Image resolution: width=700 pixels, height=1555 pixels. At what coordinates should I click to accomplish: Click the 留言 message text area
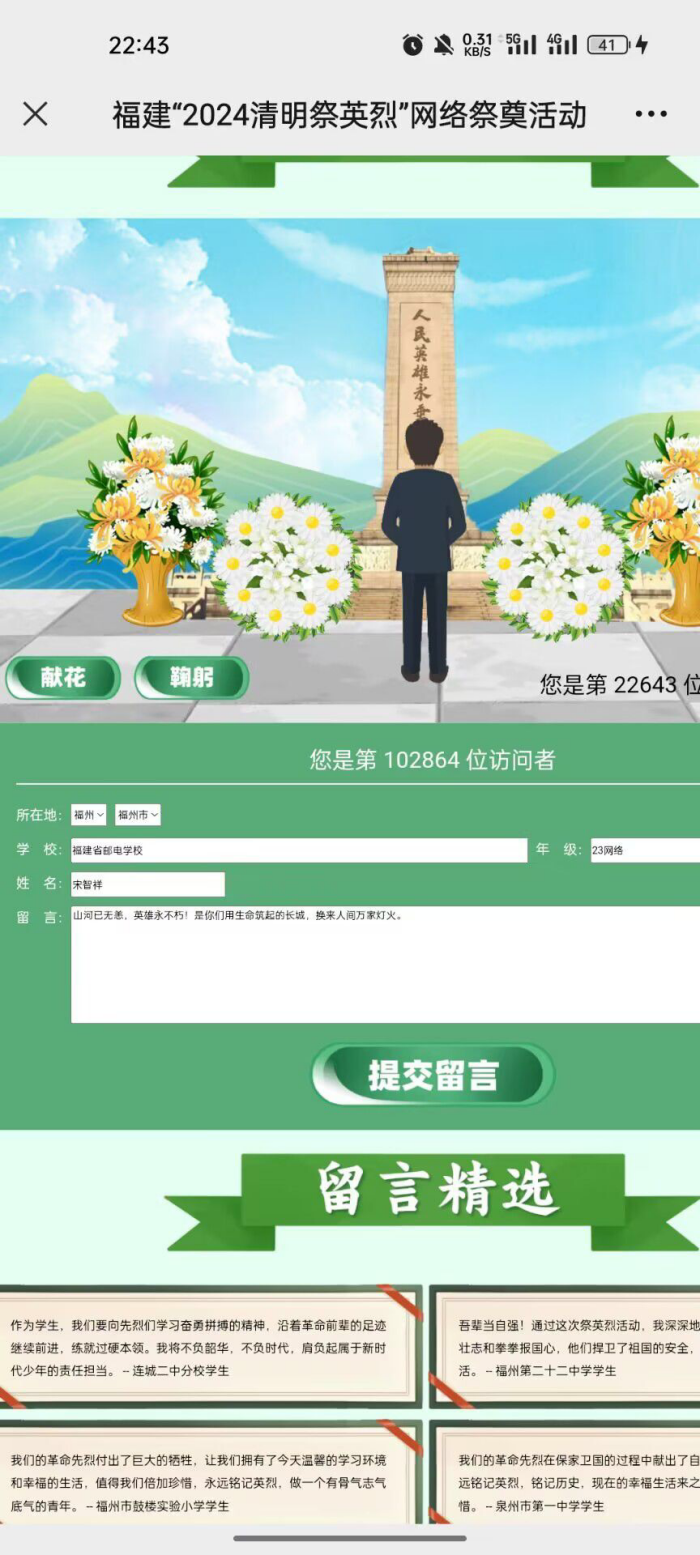coord(385,964)
